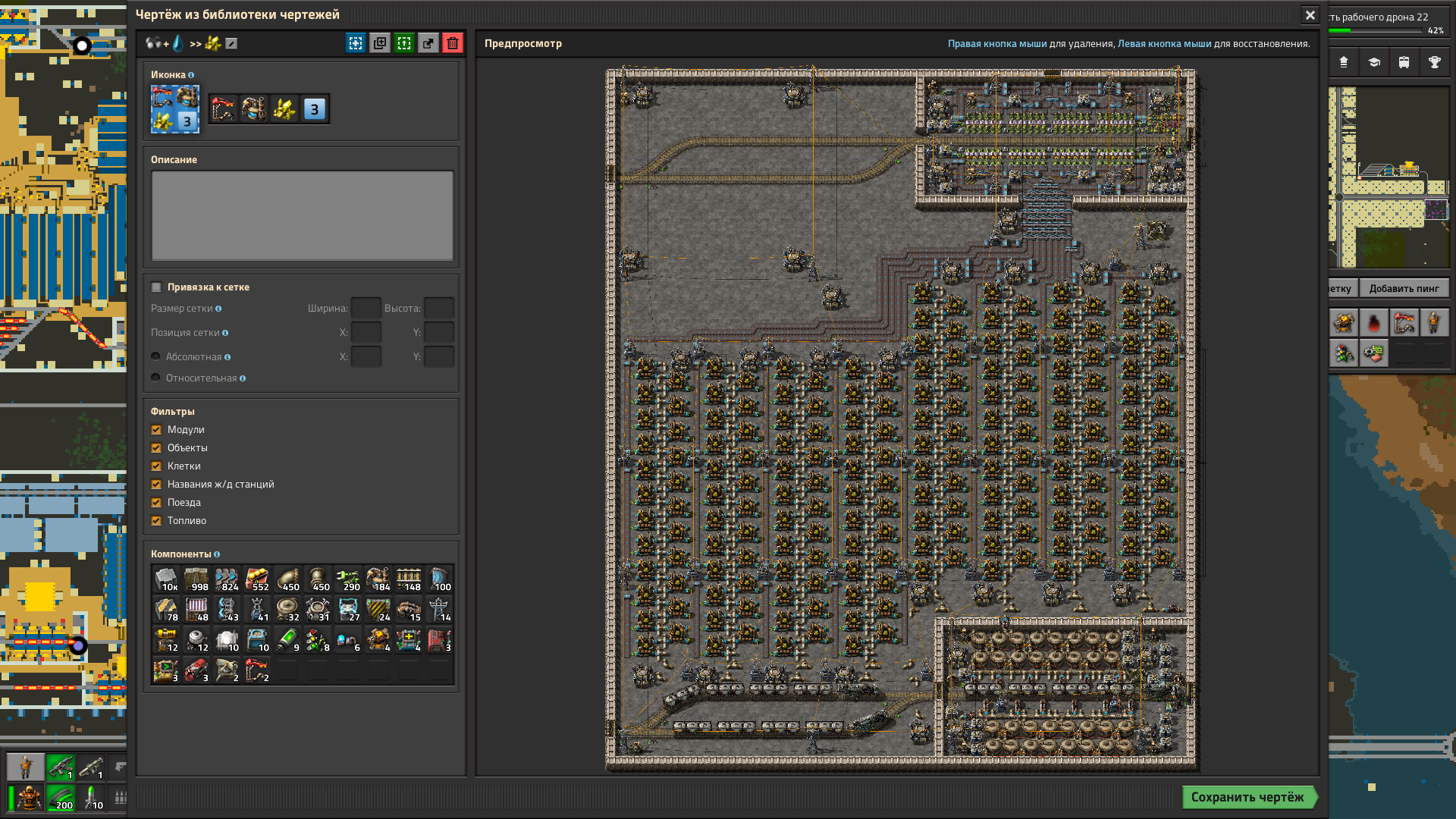Click into the Описание text area
The width and height of the screenshot is (1456, 819).
pyautogui.click(x=302, y=215)
